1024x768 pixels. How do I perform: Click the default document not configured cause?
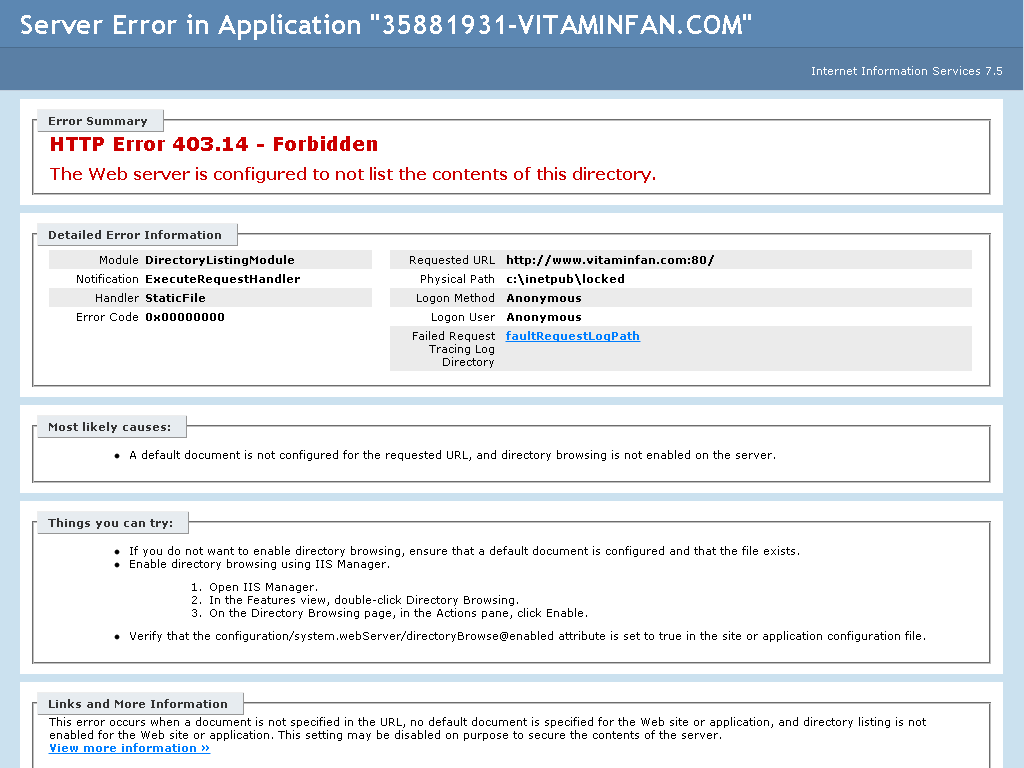point(453,455)
